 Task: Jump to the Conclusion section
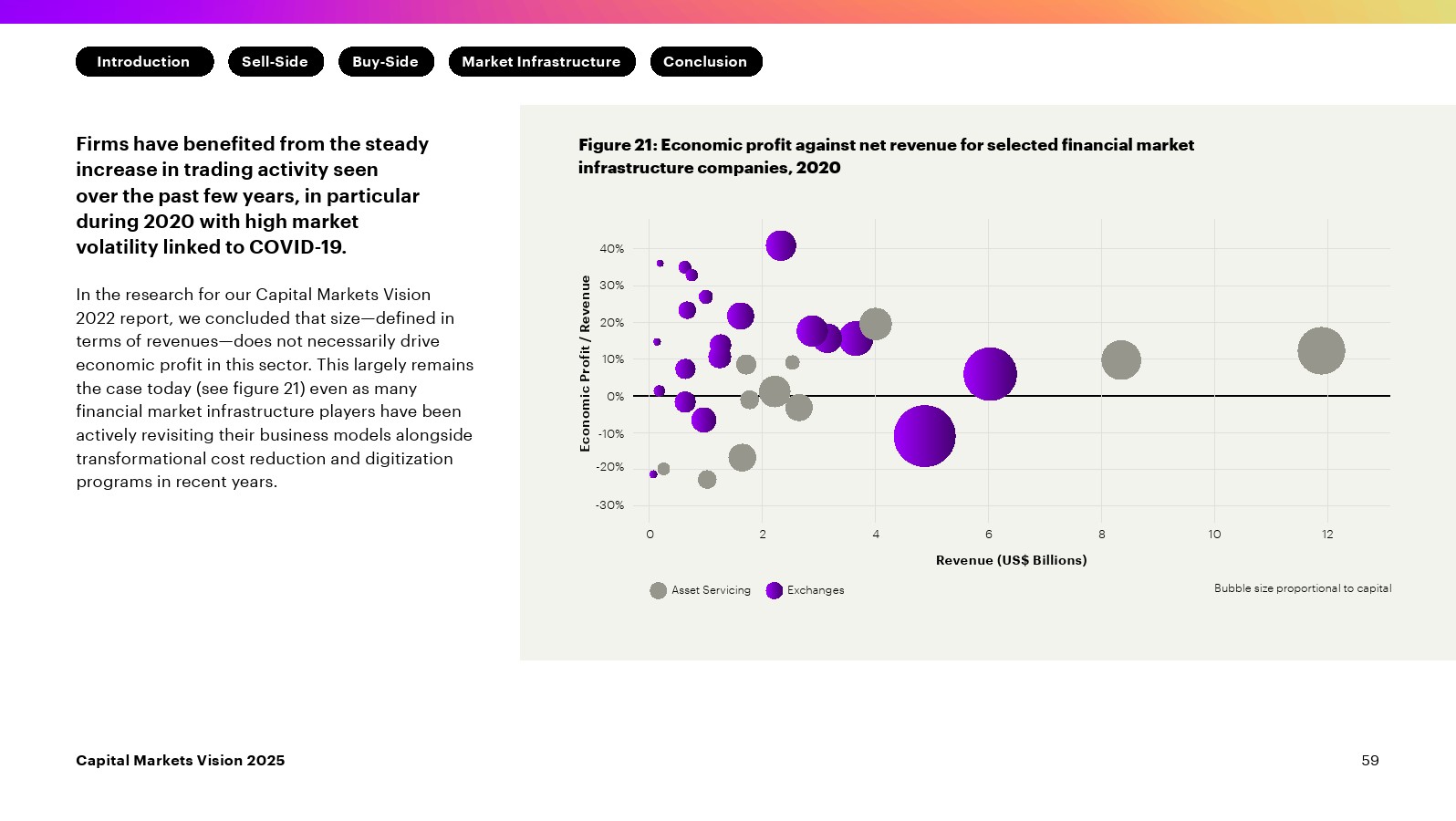[706, 62]
